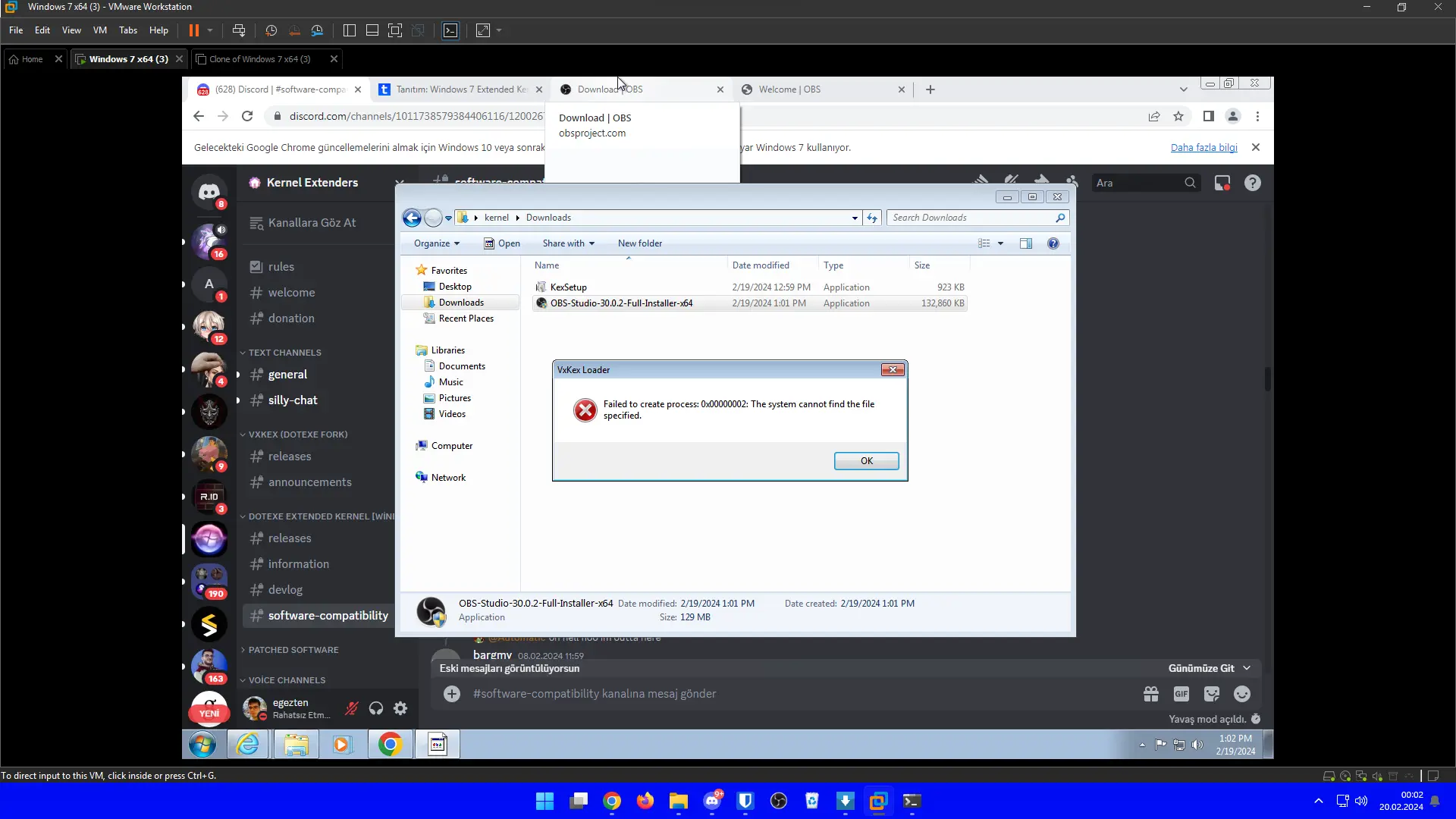The height and width of the screenshot is (819, 1456).
Task: Select the KexSetup file
Action: coord(569,287)
